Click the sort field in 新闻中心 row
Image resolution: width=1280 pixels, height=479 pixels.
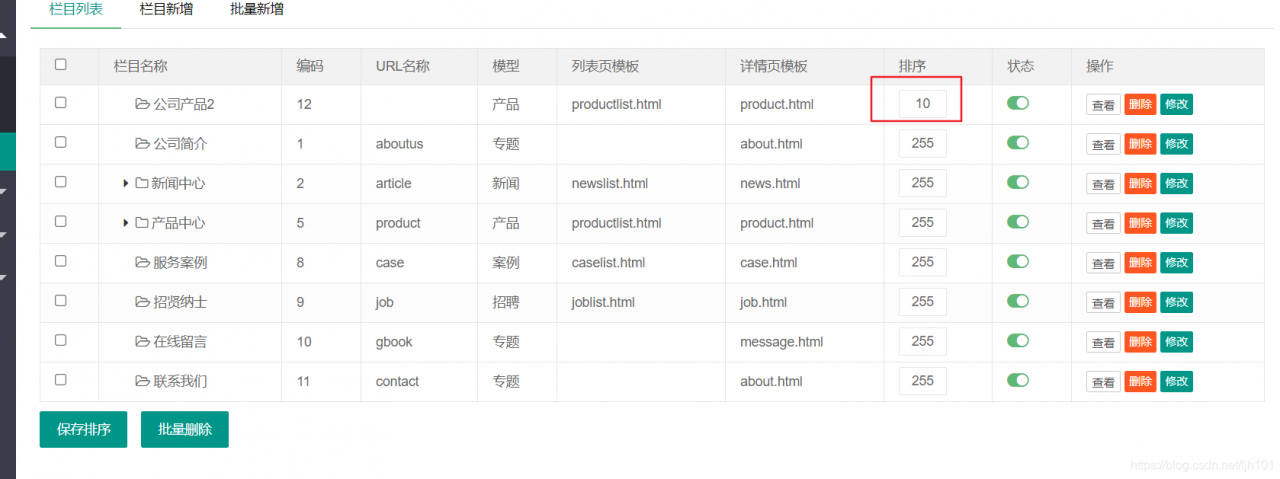point(923,182)
